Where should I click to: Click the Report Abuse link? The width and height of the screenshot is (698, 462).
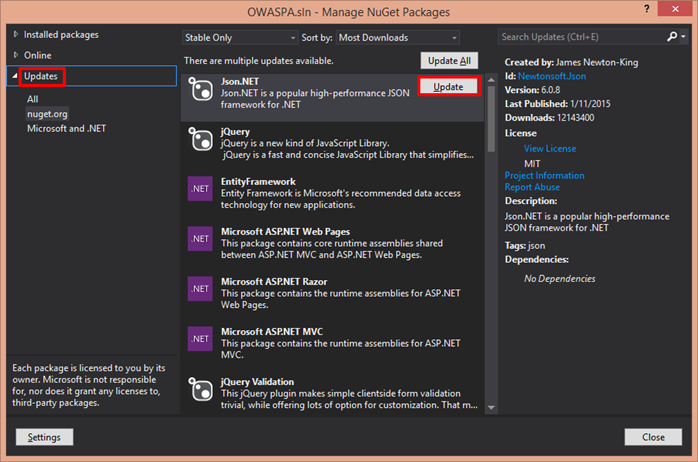pos(532,187)
